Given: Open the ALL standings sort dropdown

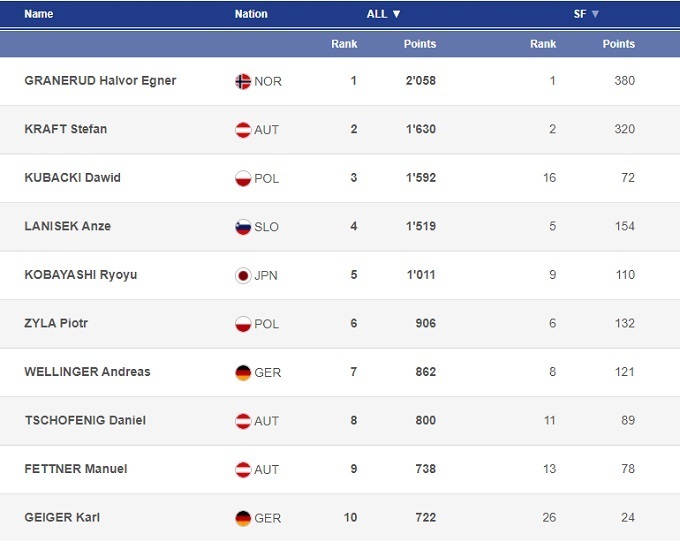Looking at the screenshot, I should (384, 14).
